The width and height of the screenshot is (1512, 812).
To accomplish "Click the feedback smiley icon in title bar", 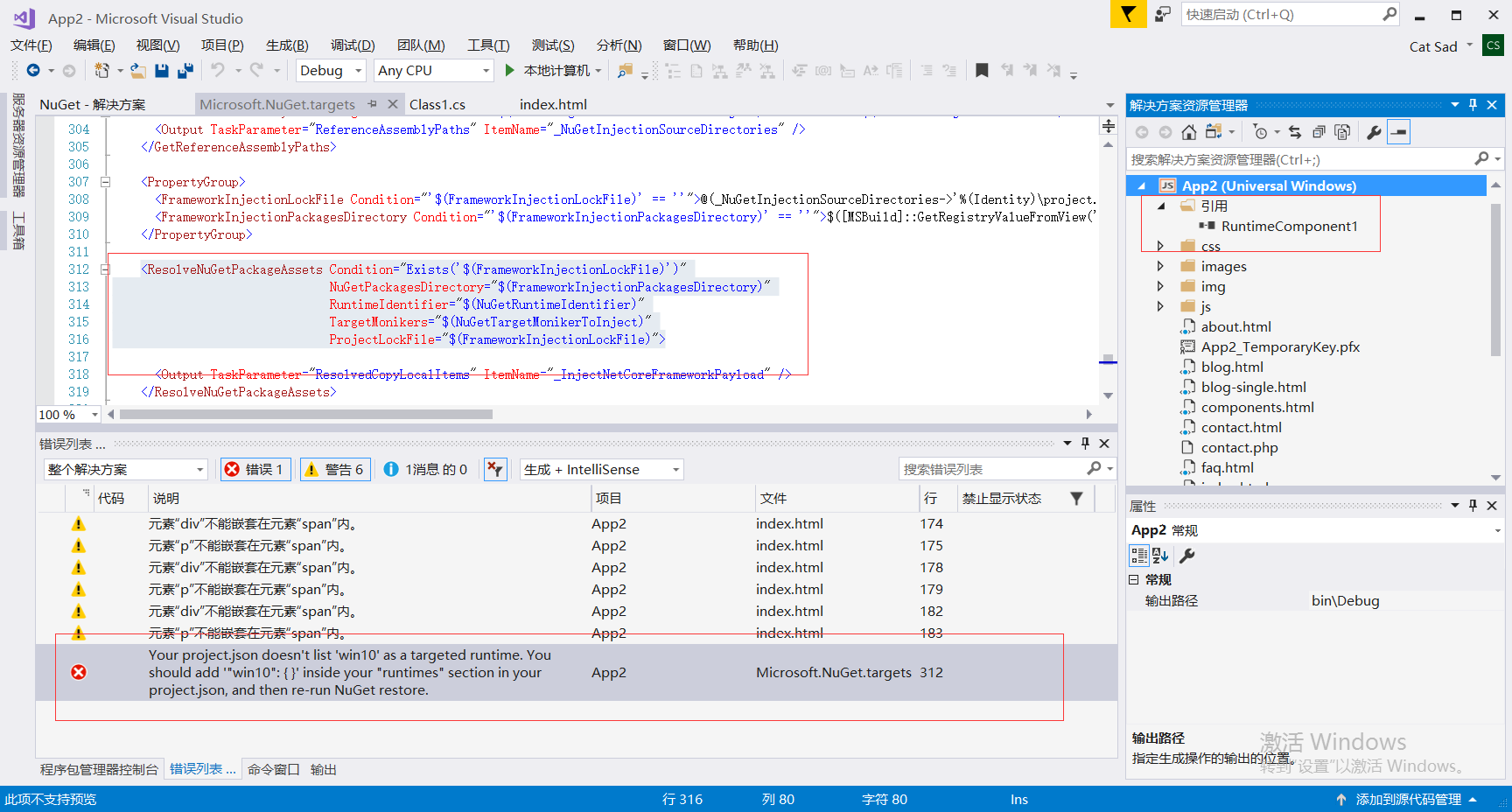I will tap(1163, 14).
